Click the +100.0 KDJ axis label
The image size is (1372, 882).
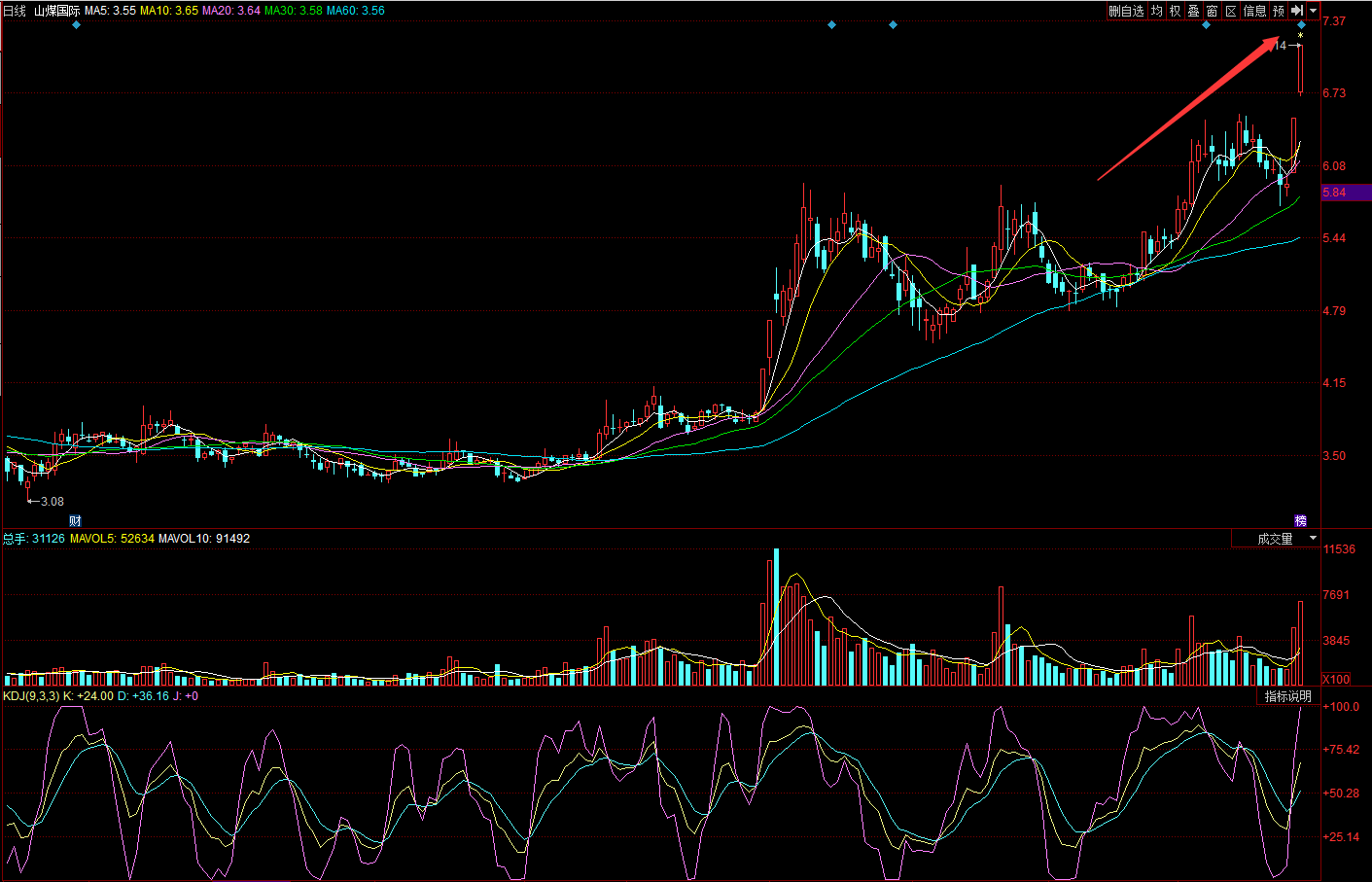(1342, 707)
